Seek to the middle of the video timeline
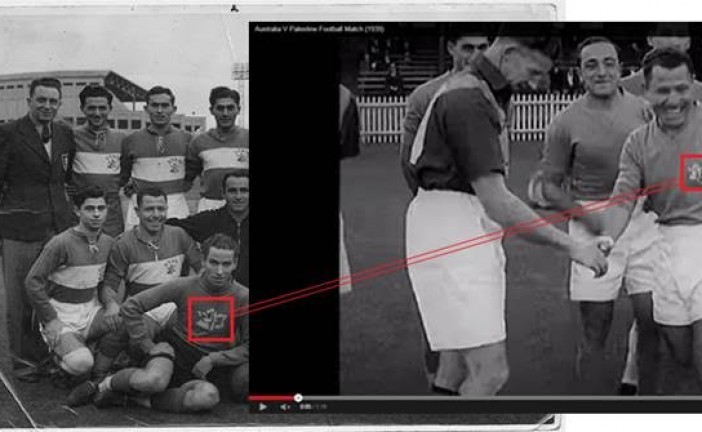Image resolution: width=702 pixels, height=432 pixels. click(x=476, y=397)
